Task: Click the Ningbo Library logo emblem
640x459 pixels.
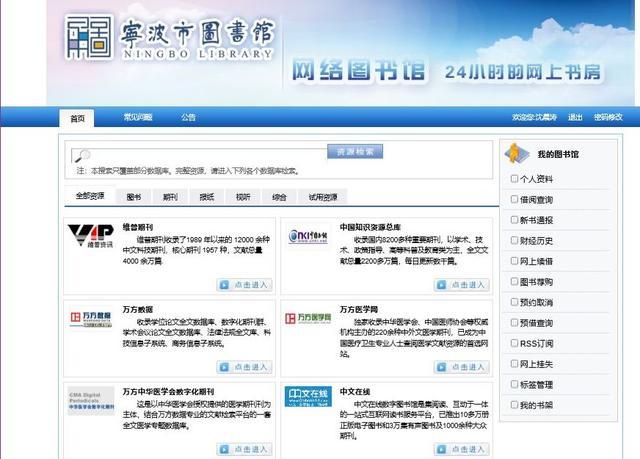Action: [89, 38]
